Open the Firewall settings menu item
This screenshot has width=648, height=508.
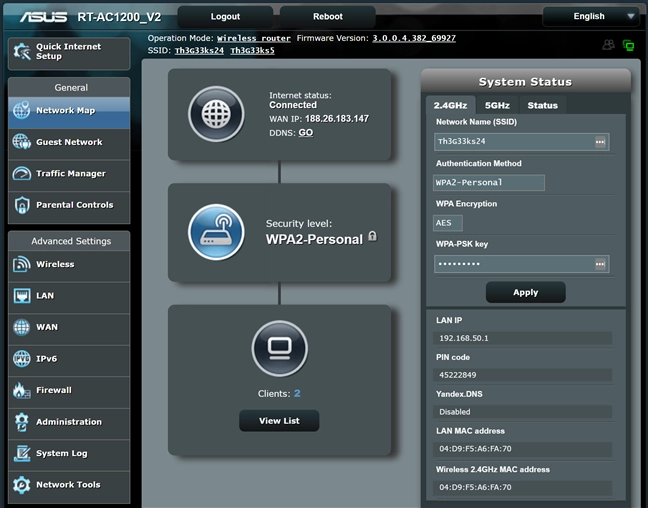pyautogui.click(x=69, y=390)
